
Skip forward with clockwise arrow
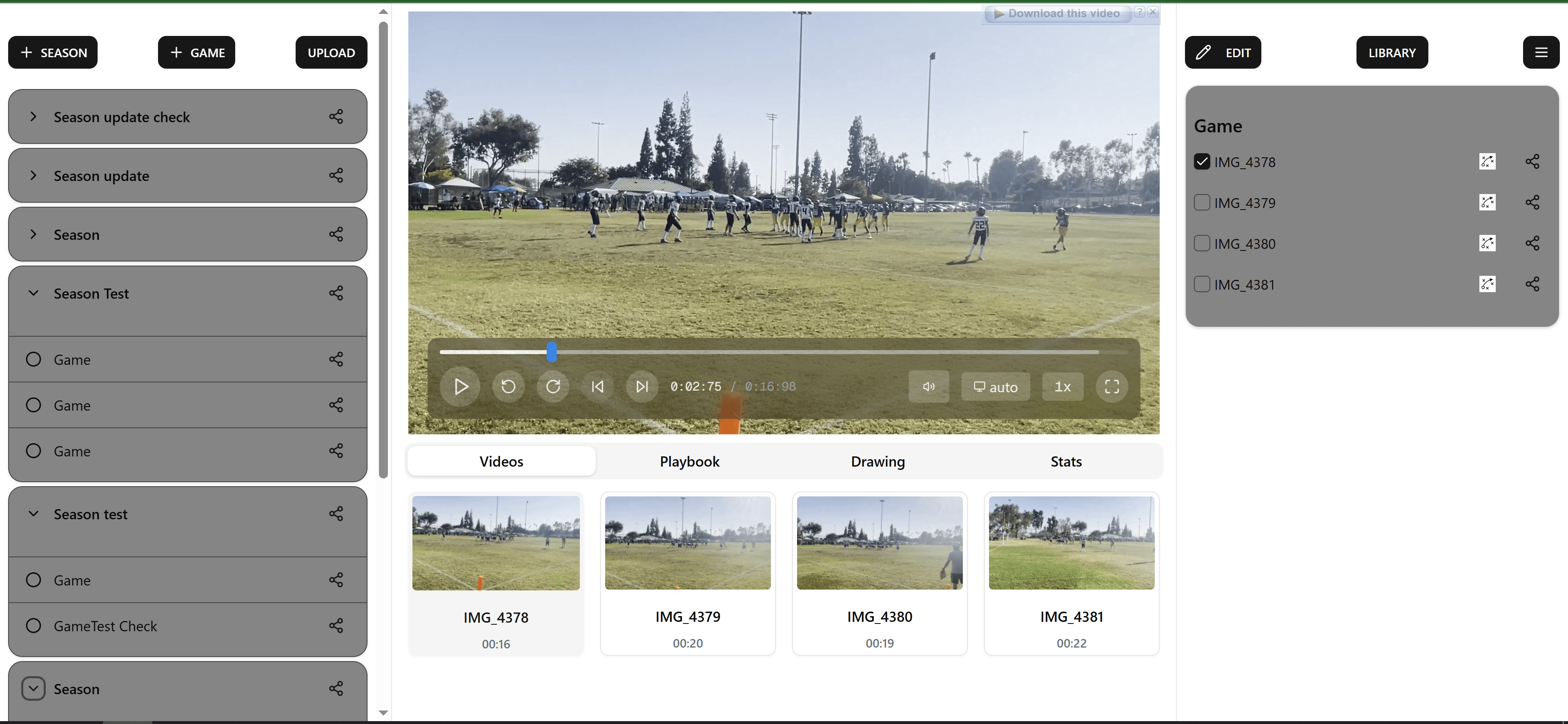(x=553, y=387)
